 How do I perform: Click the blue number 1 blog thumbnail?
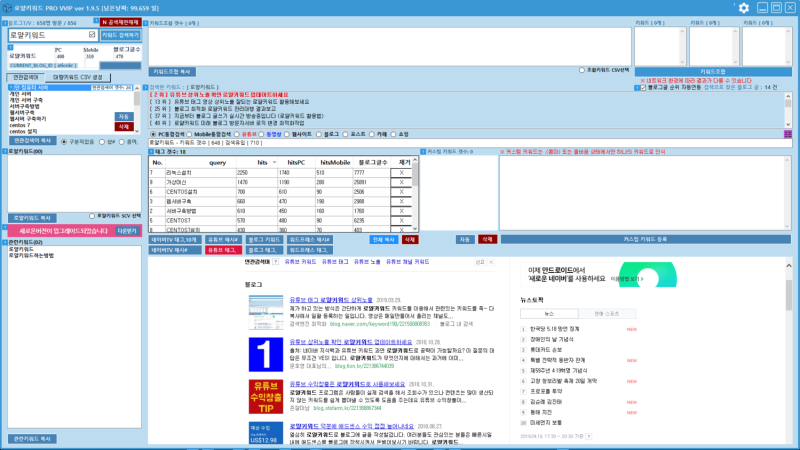266,355
